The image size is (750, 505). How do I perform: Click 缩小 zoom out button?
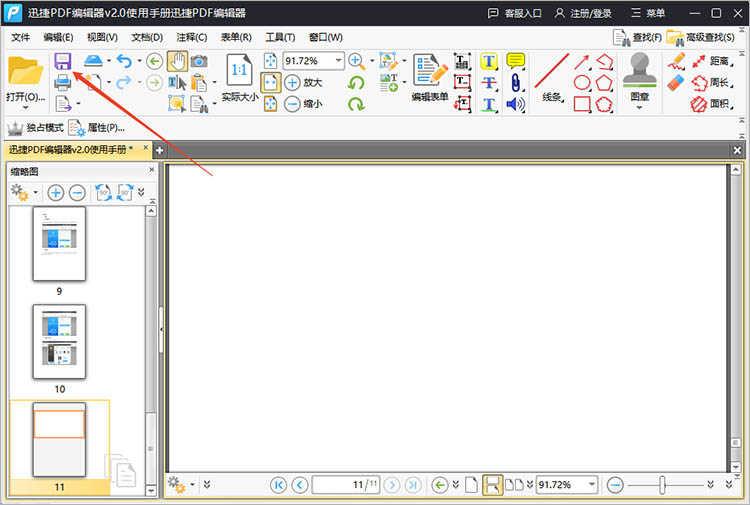click(303, 104)
